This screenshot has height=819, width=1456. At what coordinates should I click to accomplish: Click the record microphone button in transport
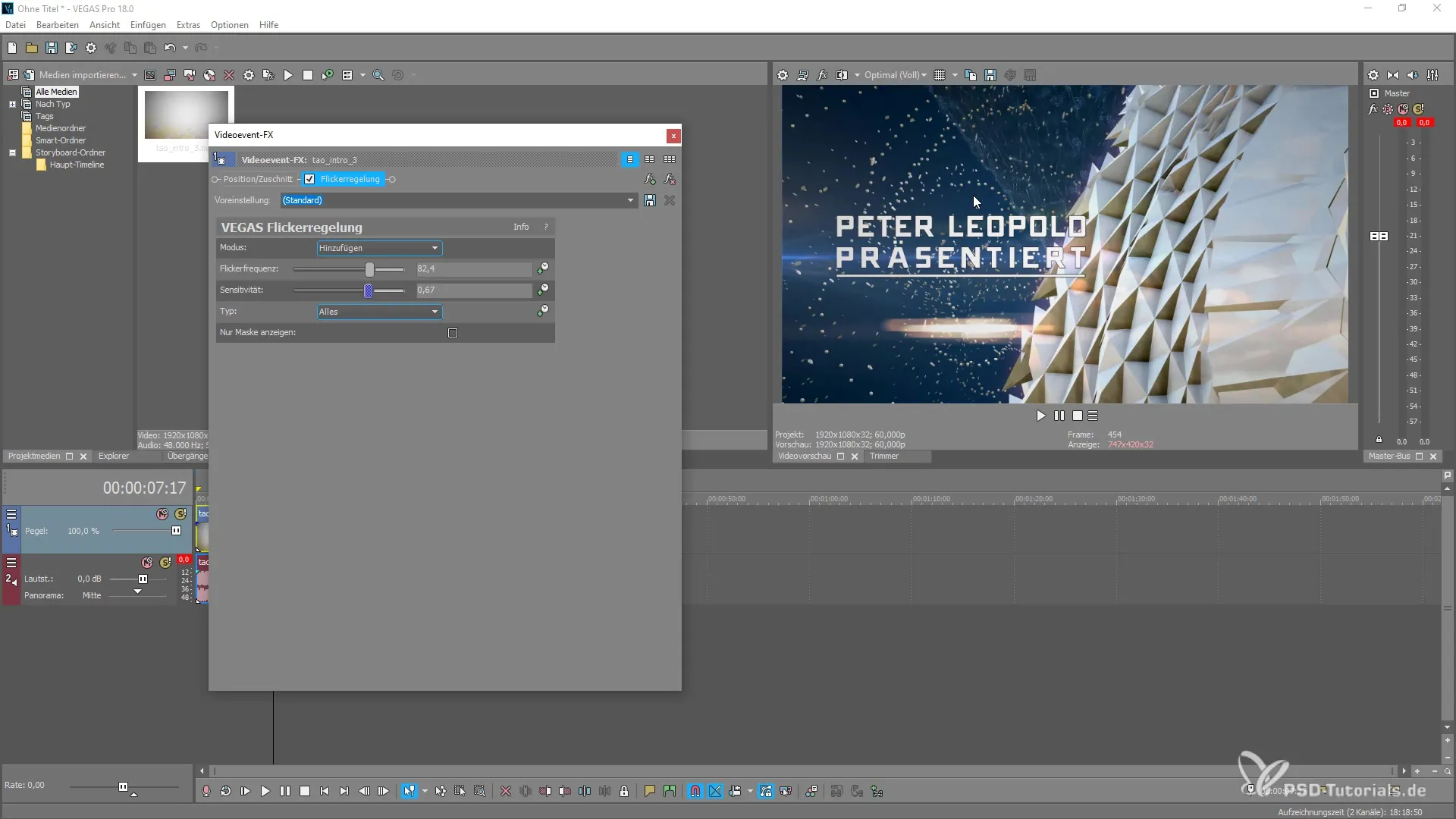206,791
